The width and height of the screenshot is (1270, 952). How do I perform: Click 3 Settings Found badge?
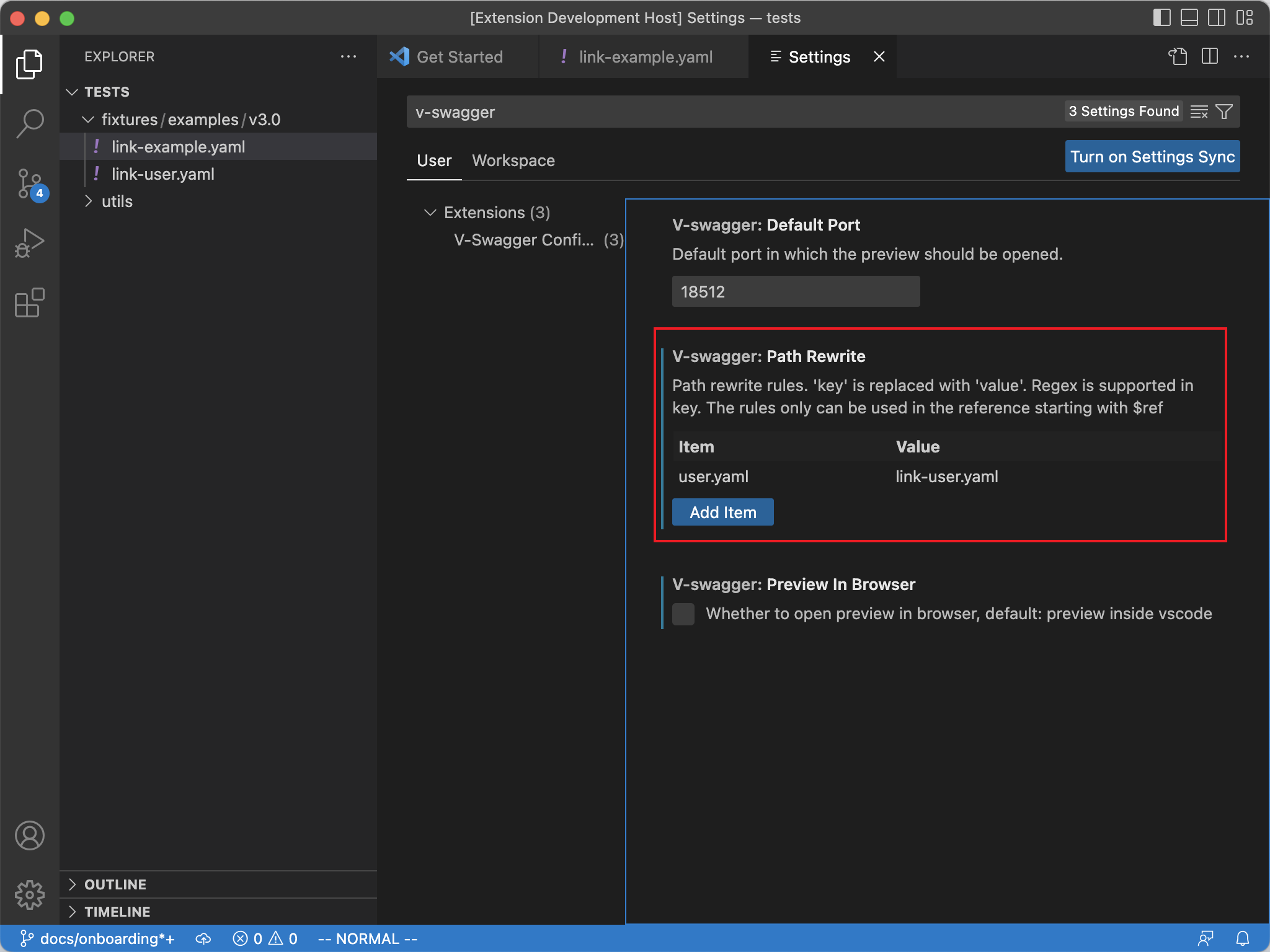coord(1124,112)
